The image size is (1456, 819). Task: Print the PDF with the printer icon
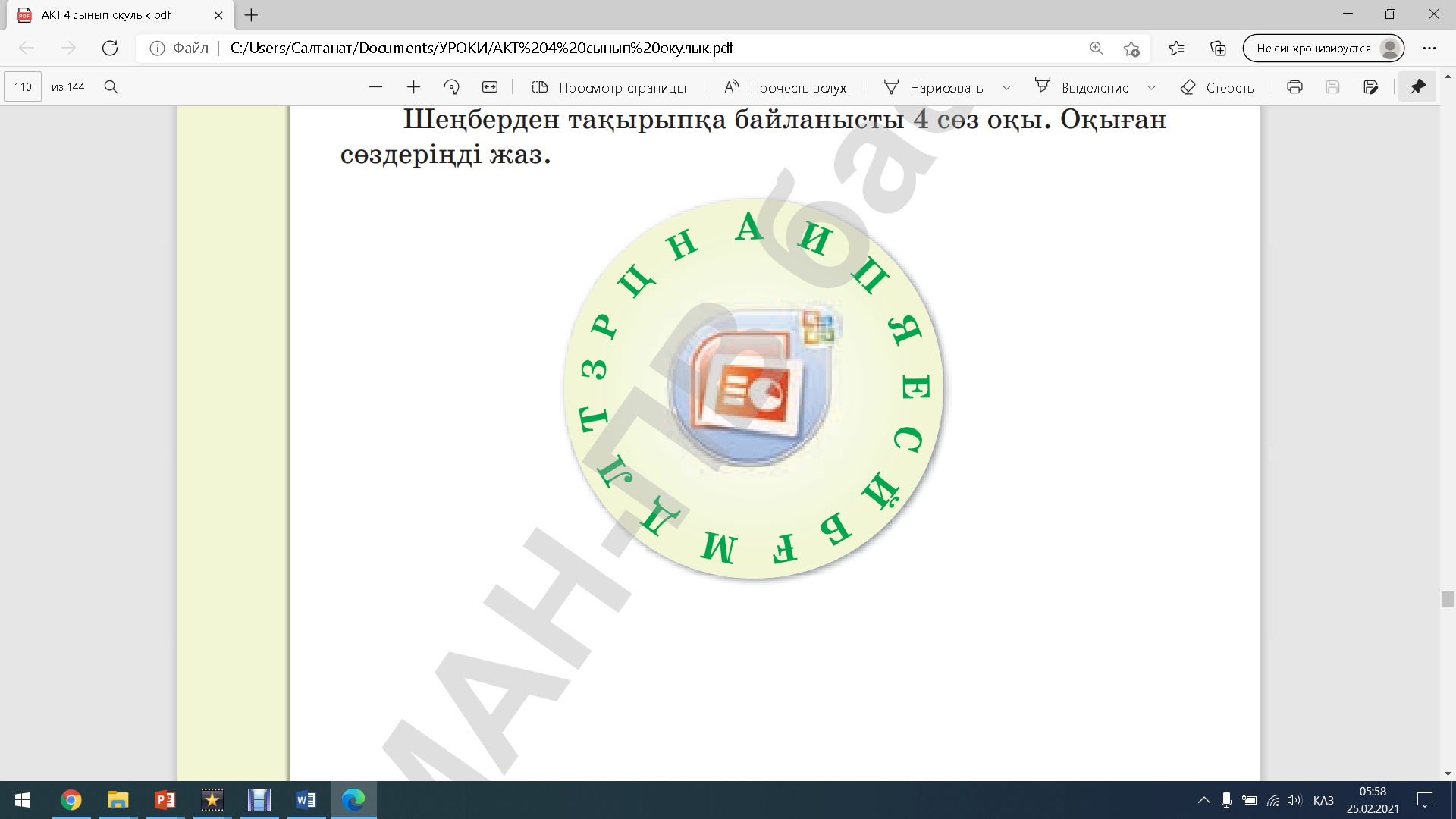[x=1294, y=87]
